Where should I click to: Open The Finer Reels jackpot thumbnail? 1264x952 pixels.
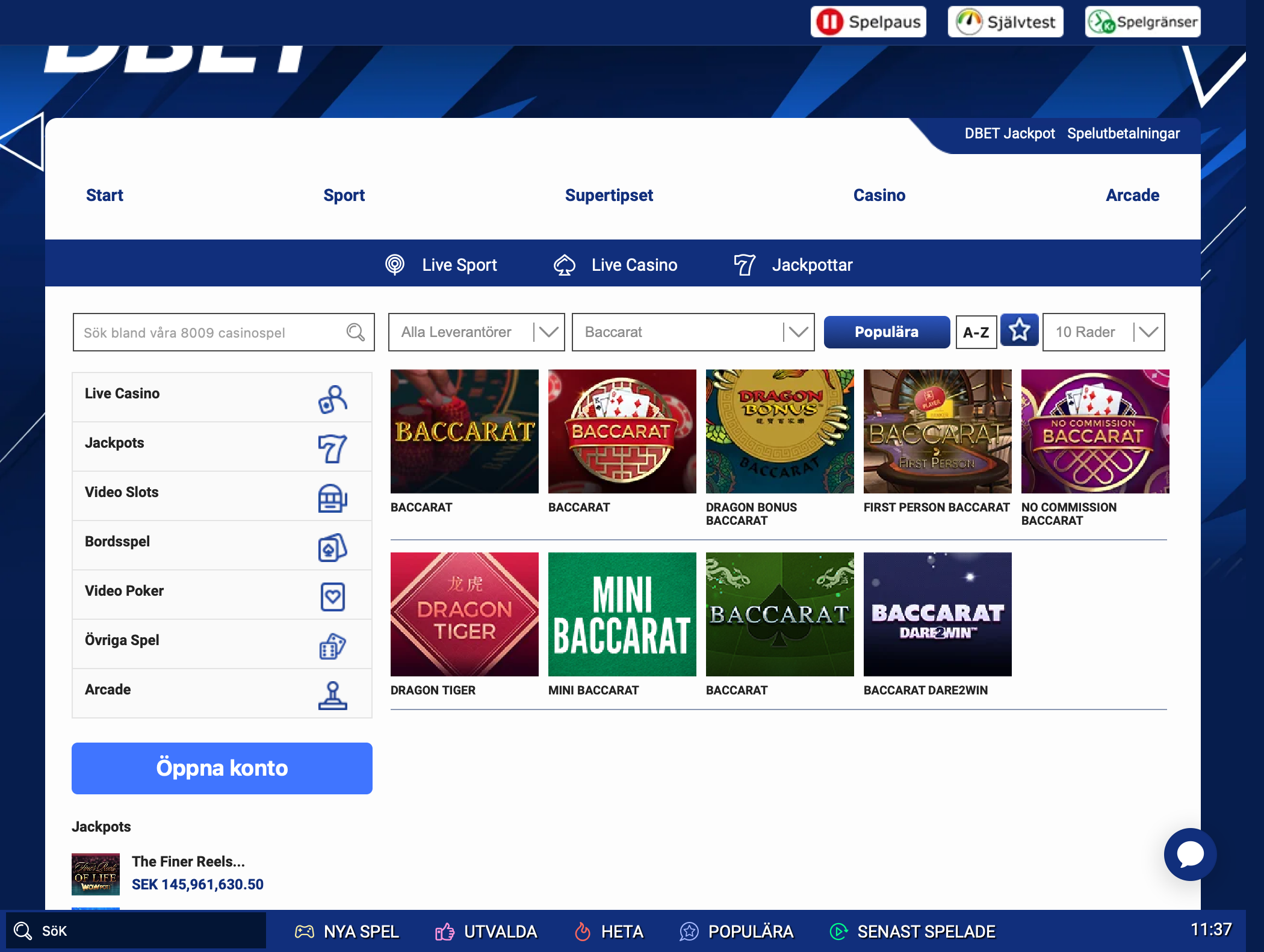[x=96, y=874]
